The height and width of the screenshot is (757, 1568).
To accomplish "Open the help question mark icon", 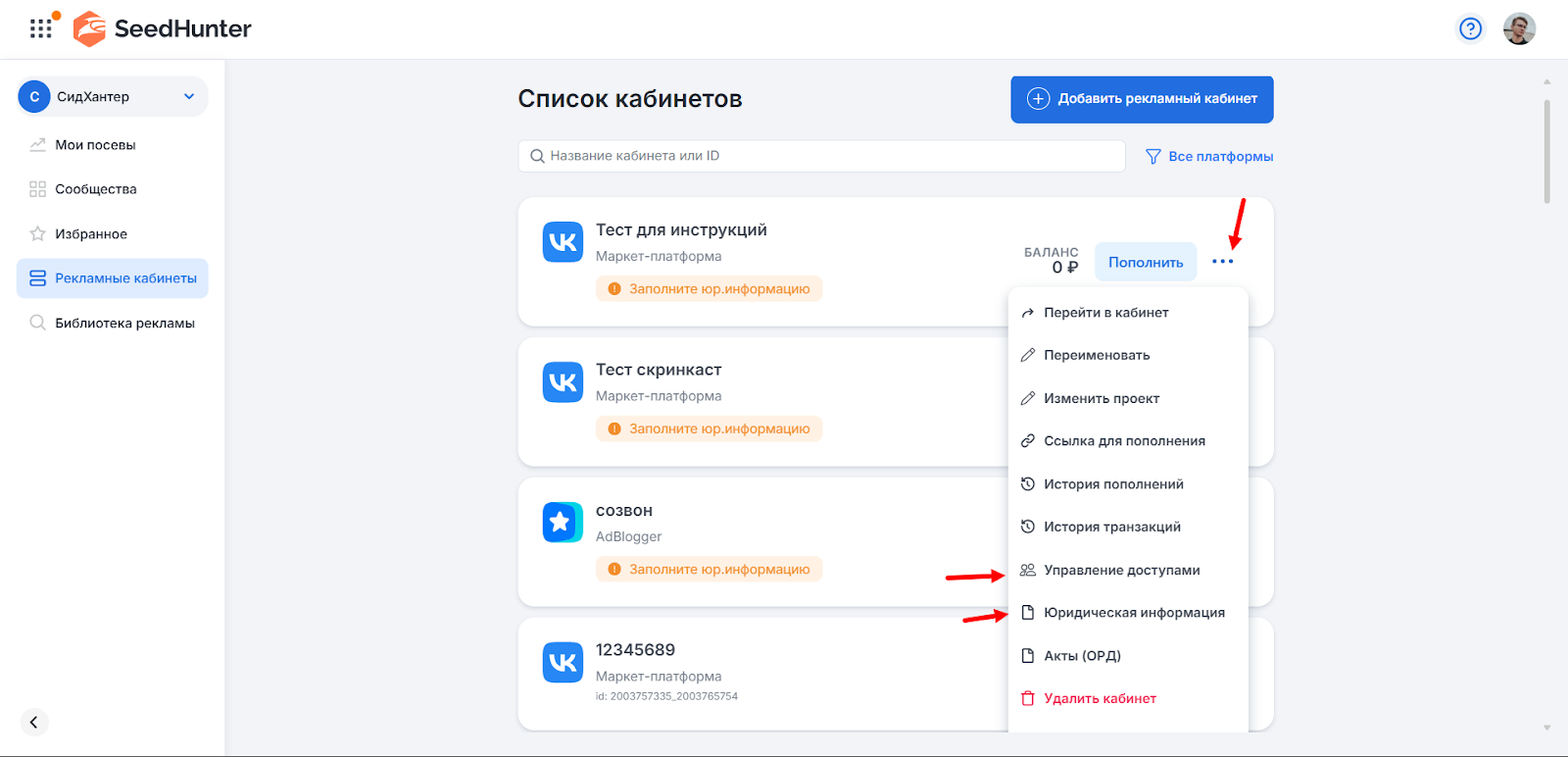I will click(x=1470, y=29).
